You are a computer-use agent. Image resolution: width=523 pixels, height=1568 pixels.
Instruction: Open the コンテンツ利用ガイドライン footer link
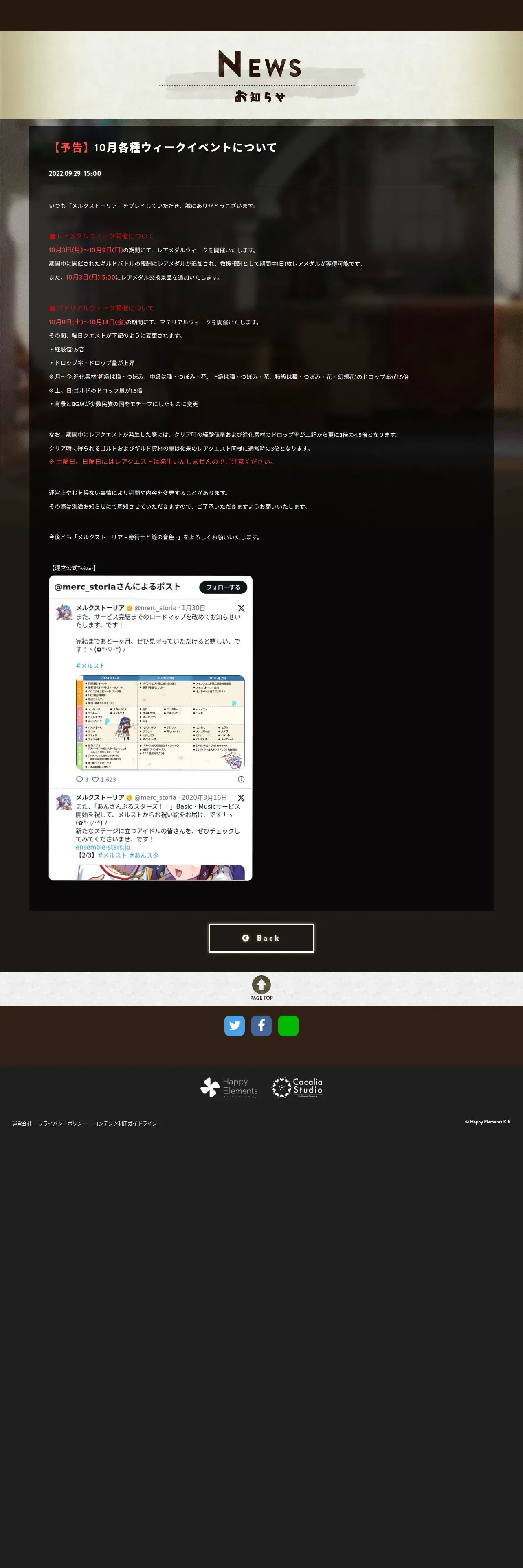(125, 1123)
